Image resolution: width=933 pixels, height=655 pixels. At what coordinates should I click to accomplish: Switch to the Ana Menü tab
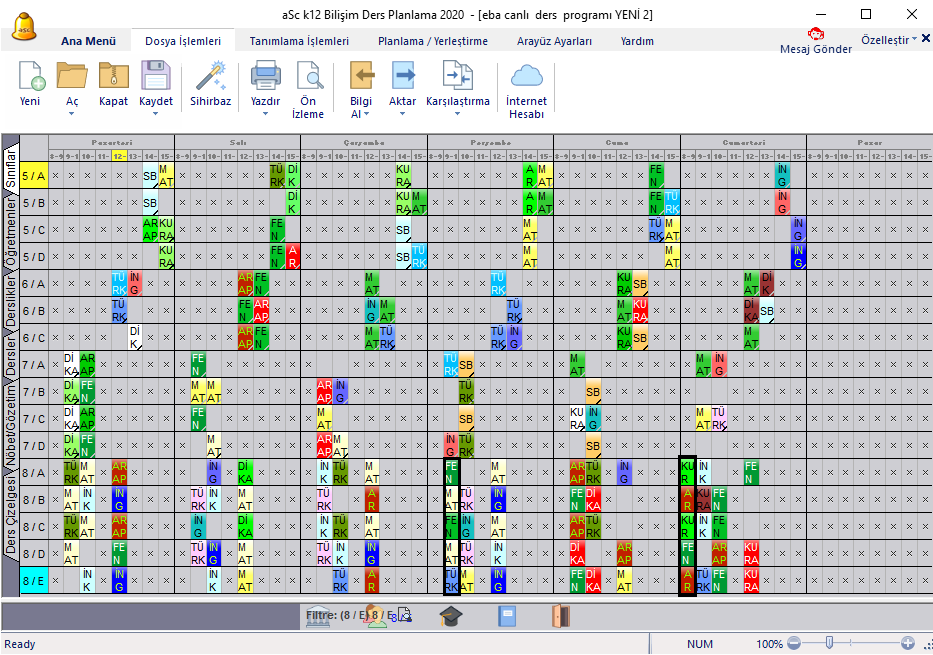pos(89,41)
